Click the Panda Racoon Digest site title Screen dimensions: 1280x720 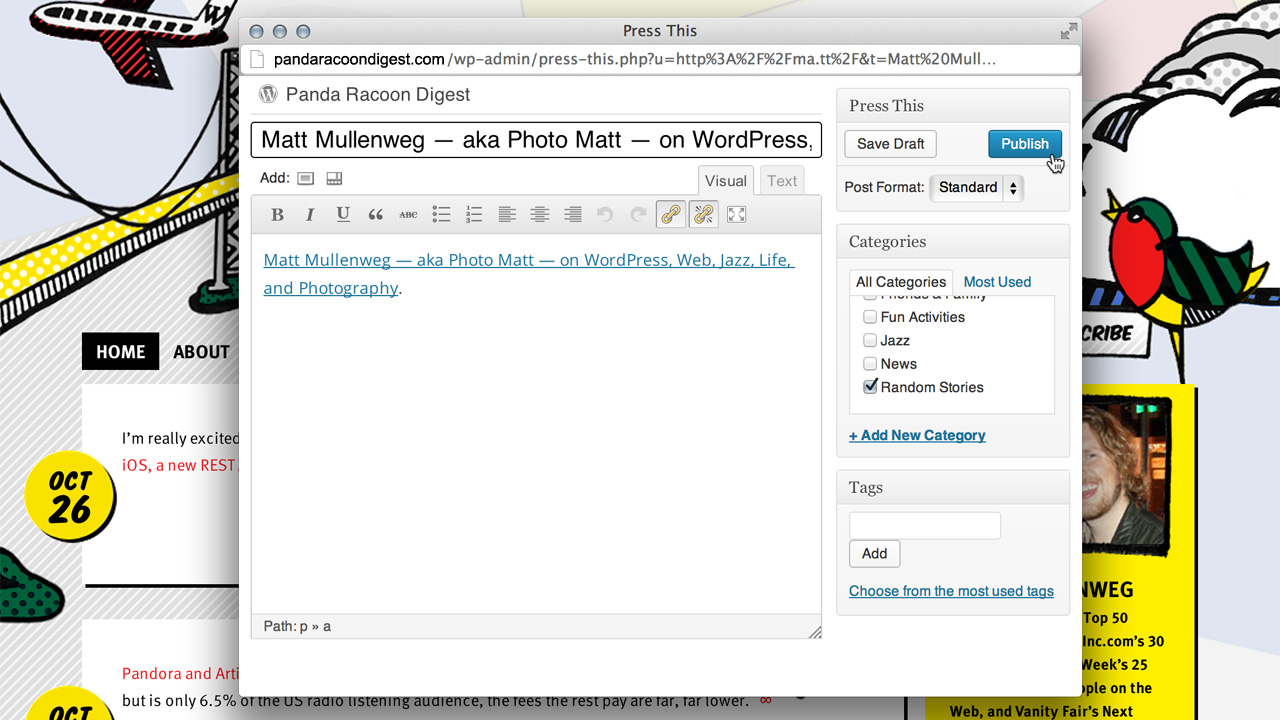[x=378, y=94]
